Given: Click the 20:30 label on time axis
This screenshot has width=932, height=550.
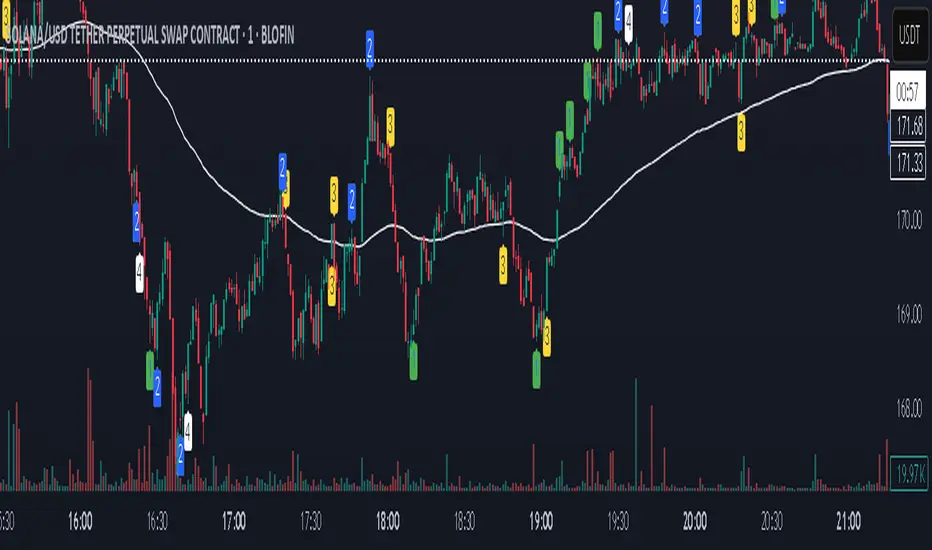Looking at the screenshot, I should [x=772, y=521].
